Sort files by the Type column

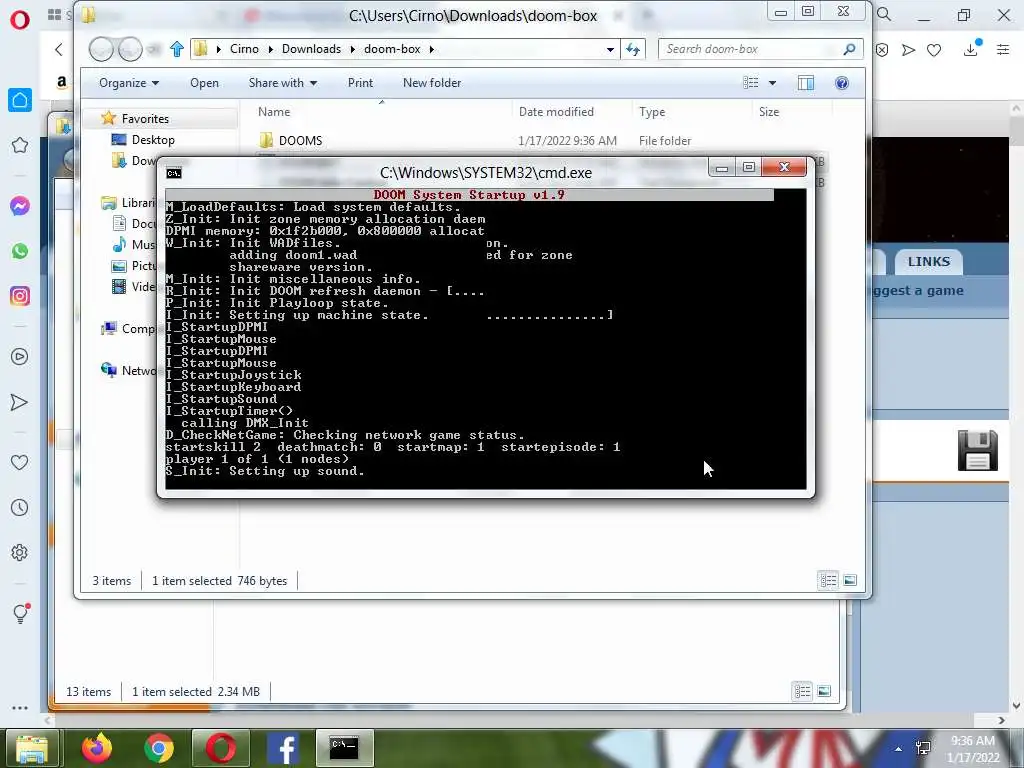(x=652, y=112)
